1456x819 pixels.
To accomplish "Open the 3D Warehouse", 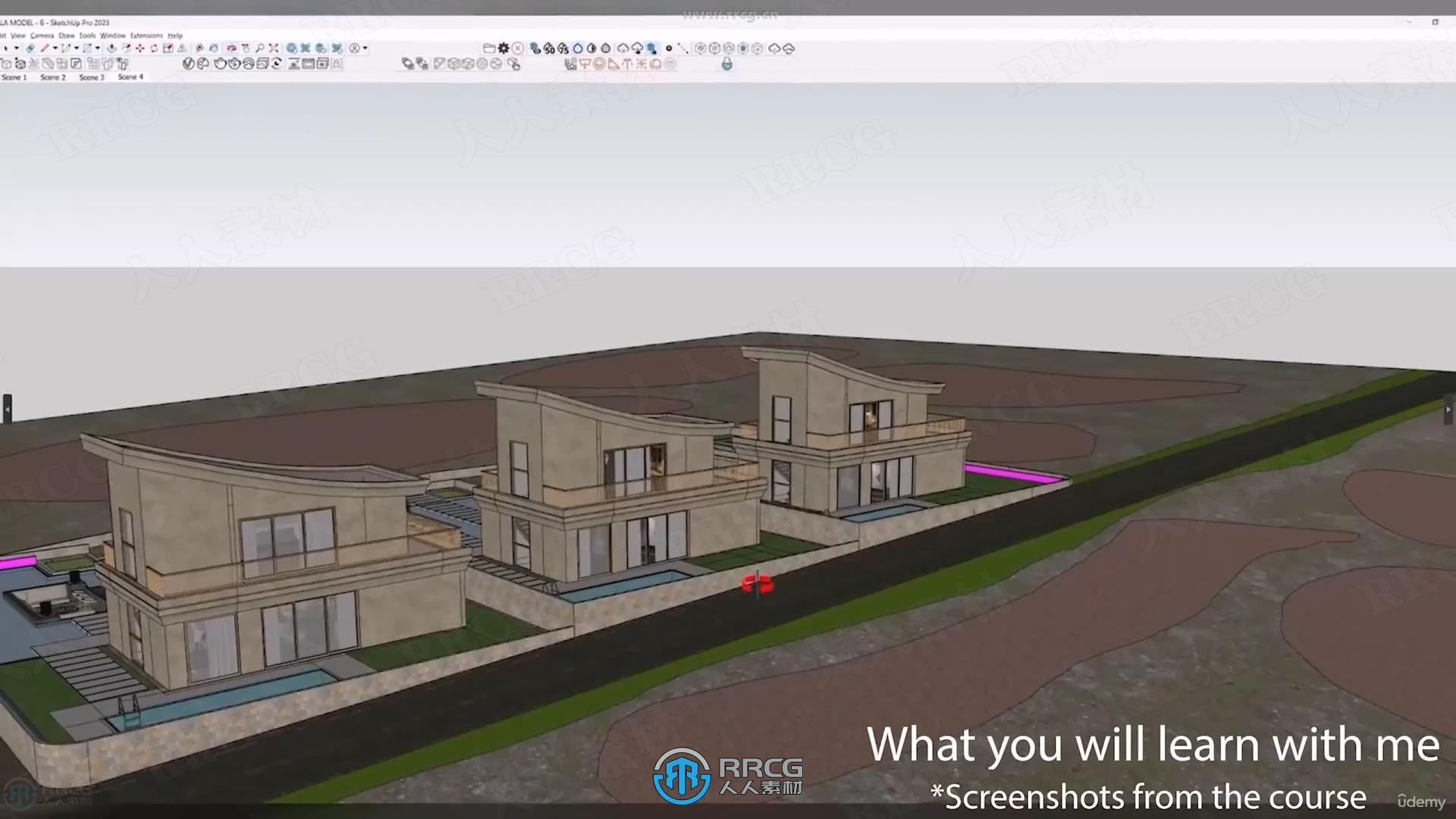I will pos(291,48).
